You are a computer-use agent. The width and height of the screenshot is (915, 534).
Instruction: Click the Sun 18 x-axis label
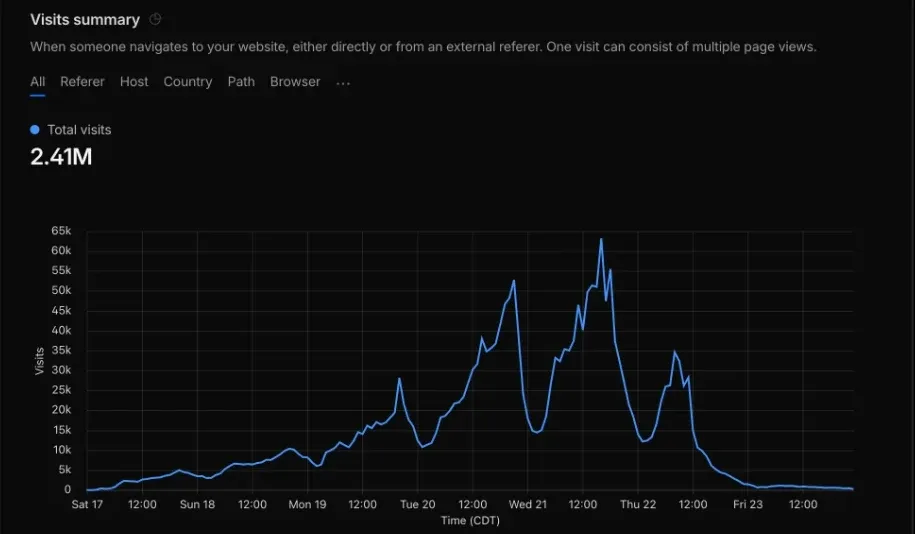click(x=197, y=504)
